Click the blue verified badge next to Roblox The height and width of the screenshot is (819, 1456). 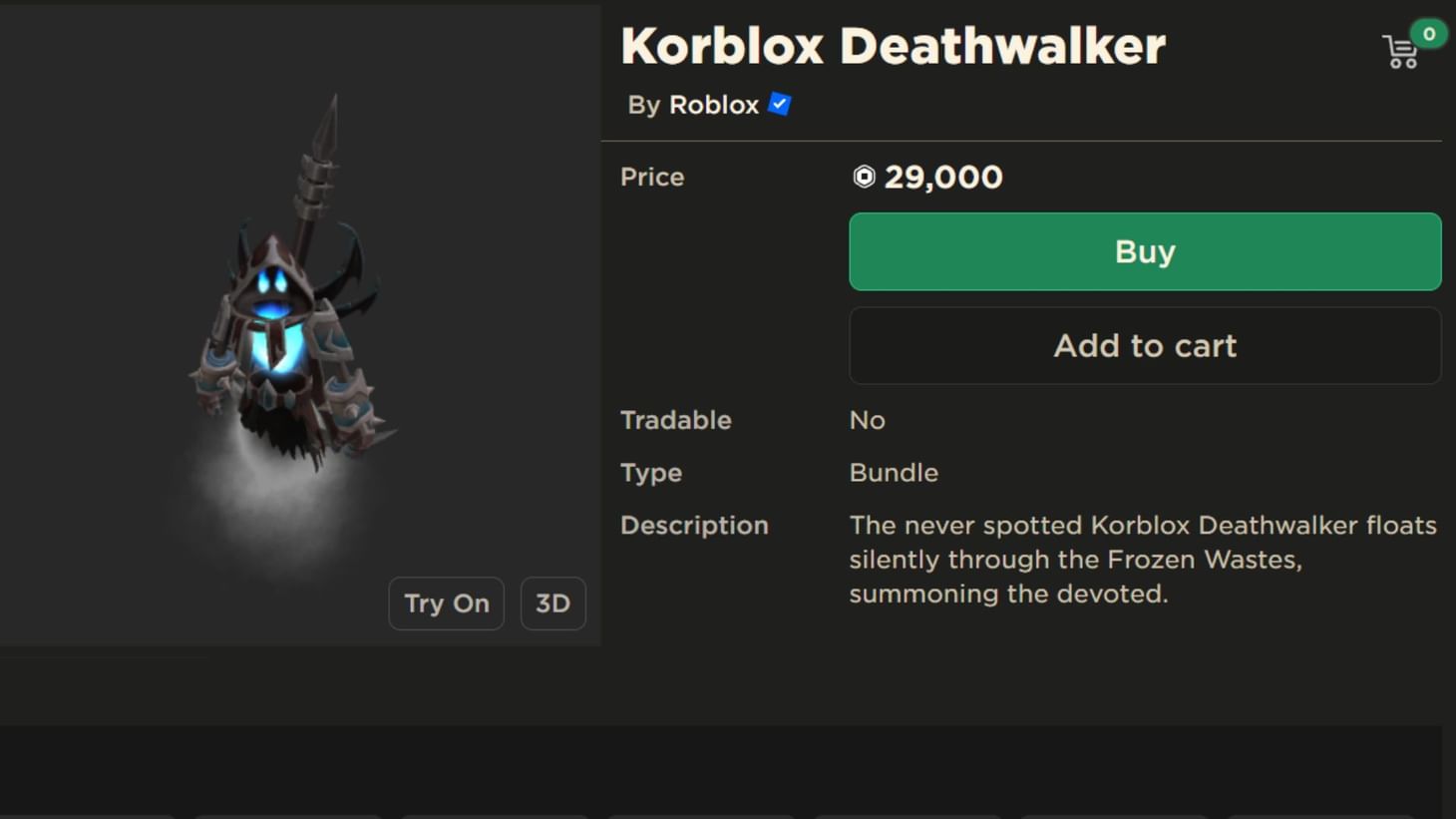pos(778,104)
